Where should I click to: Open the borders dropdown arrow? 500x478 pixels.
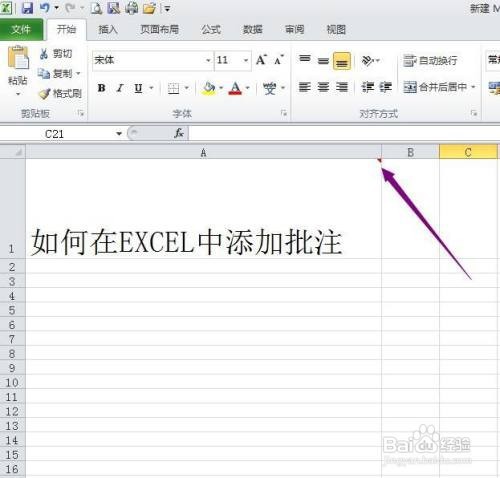coord(187,88)
